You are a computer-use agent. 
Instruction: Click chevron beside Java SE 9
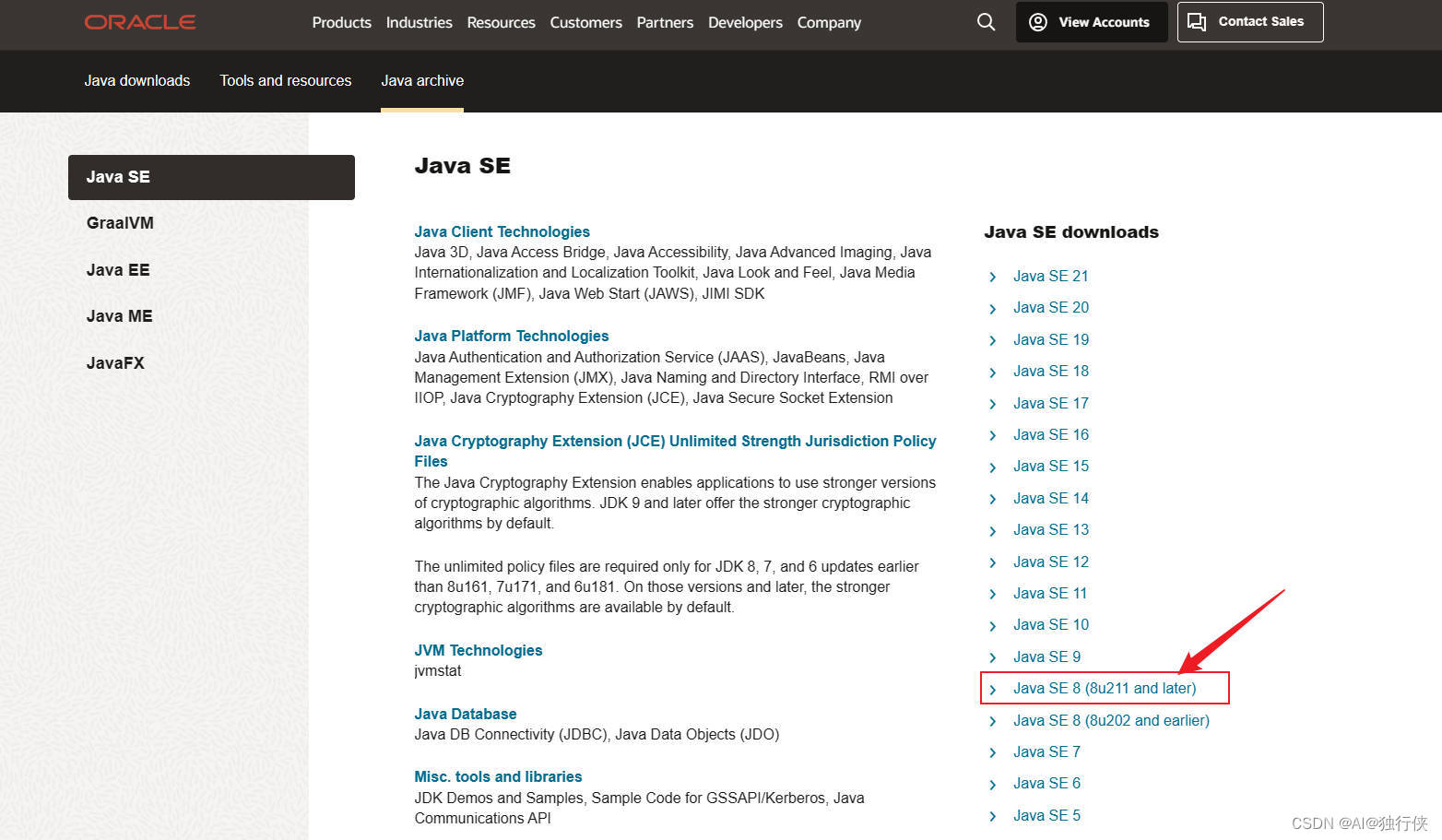click(992, 657)
